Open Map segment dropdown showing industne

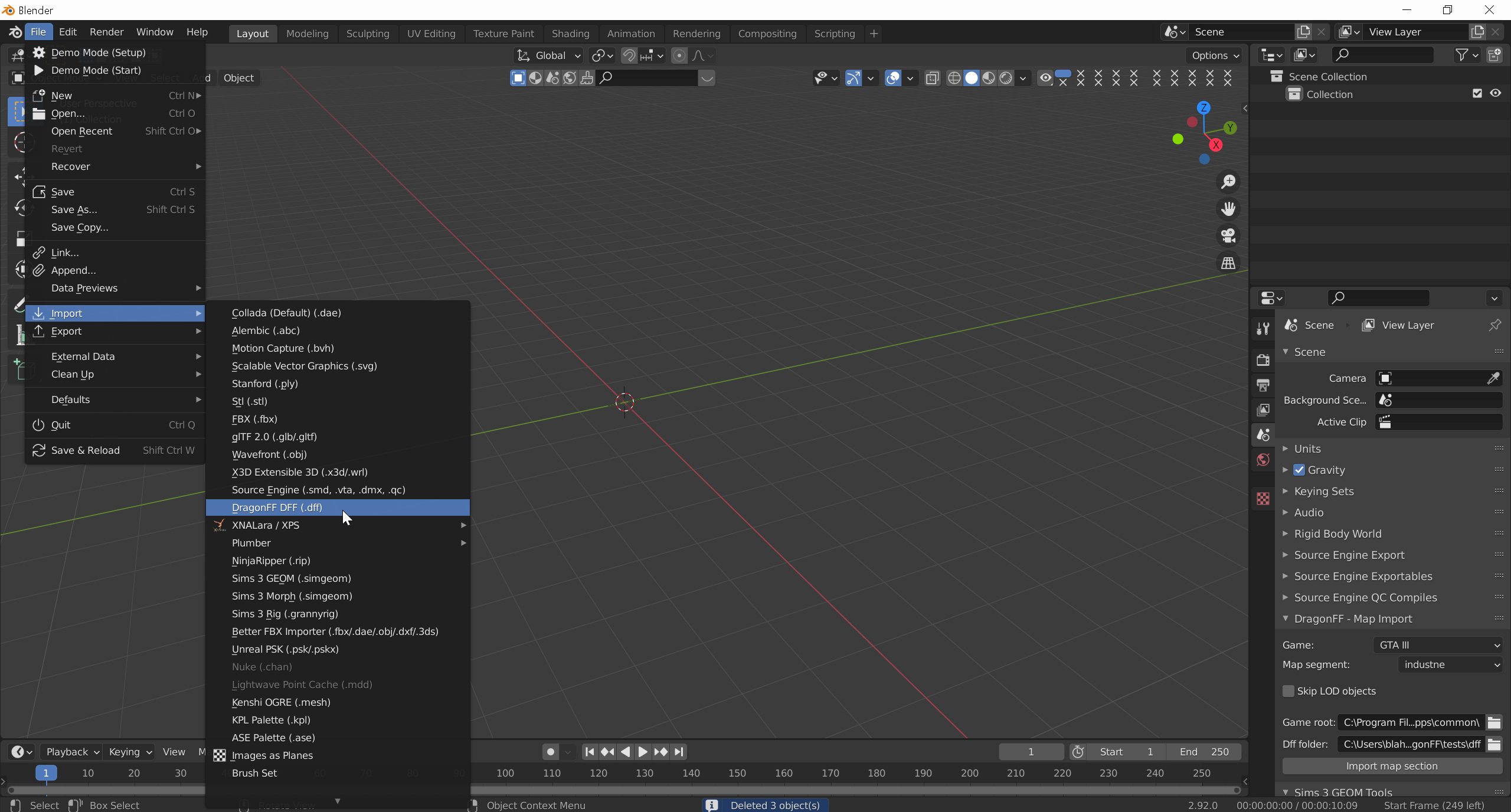click(1450, 664)
